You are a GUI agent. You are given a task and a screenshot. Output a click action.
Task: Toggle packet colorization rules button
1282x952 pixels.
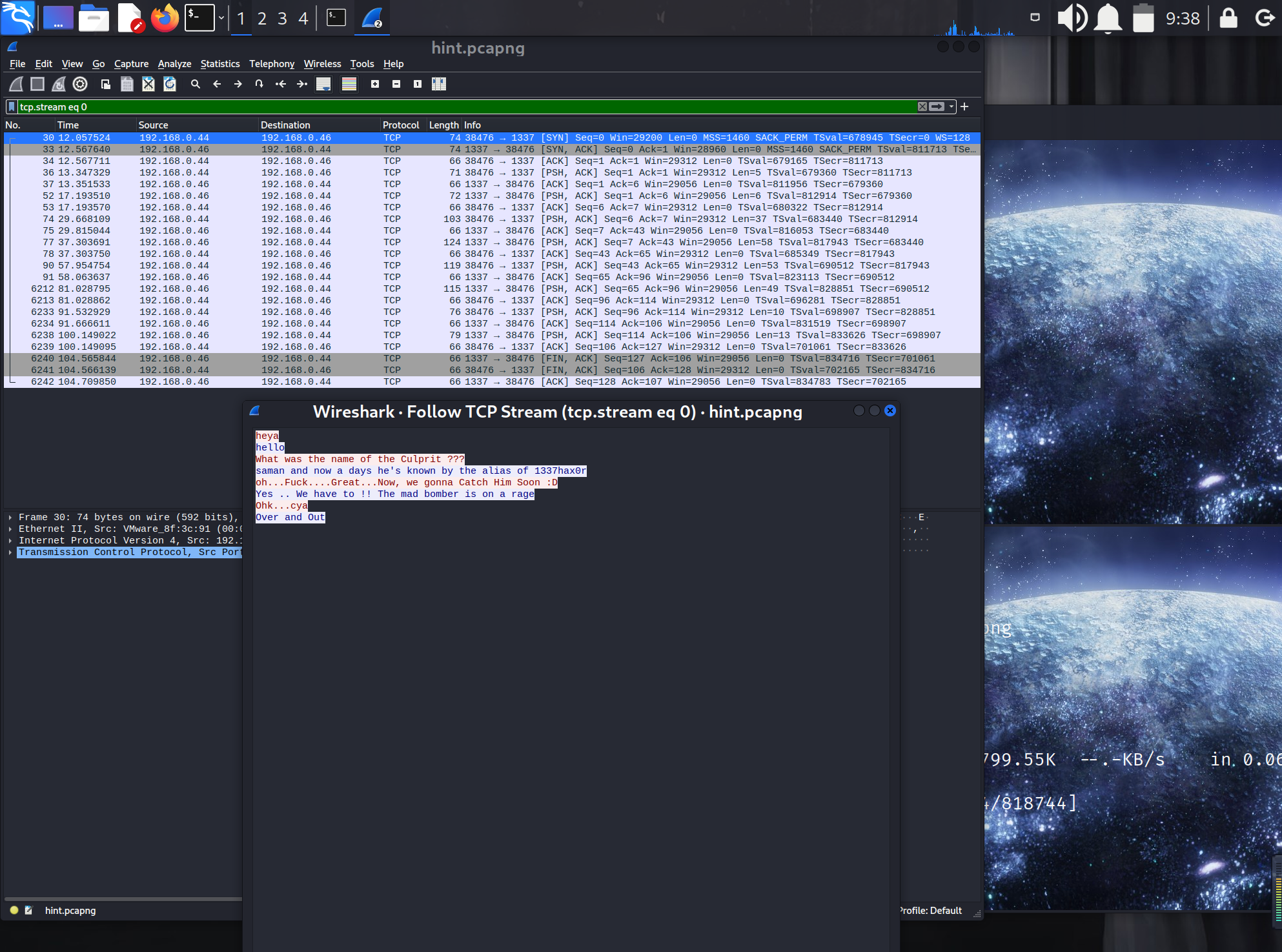[x=349, y=84]
